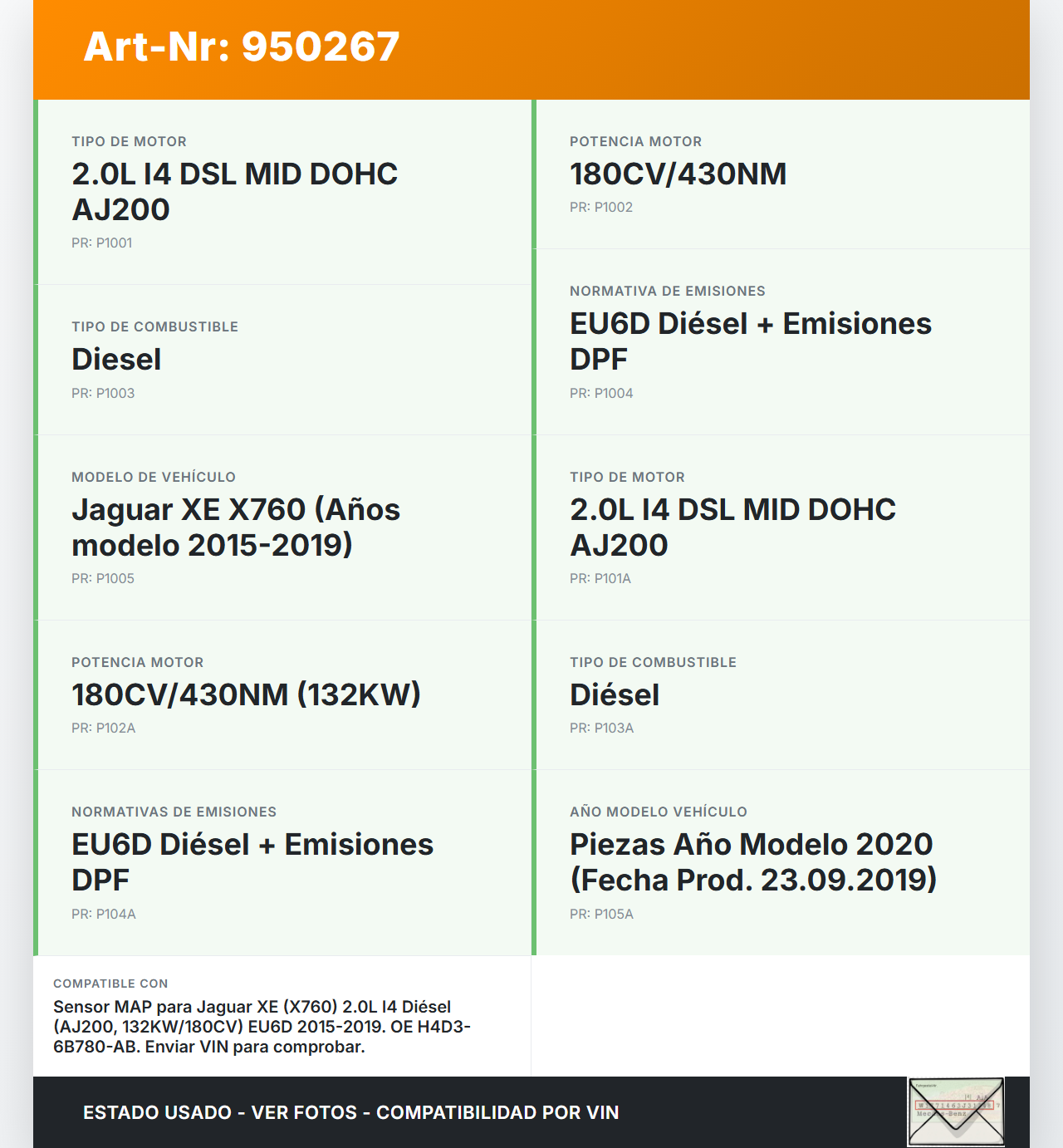The image size is (1063, 1148).
Task: Click the COMPATIBLE CON label
Action: (110, 984)
